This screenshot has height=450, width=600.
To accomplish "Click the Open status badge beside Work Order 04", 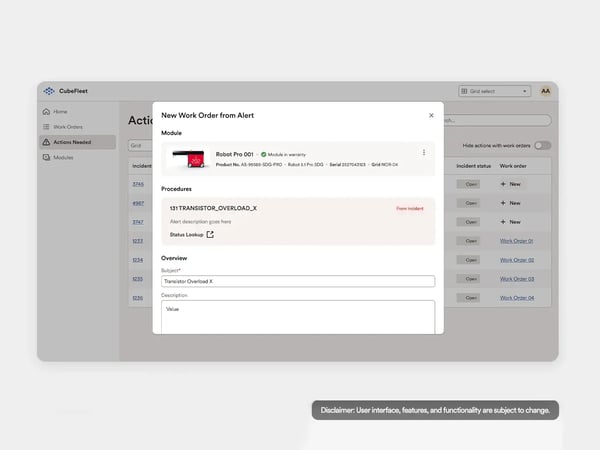I will pyautogui.click(x=468, y=298).
